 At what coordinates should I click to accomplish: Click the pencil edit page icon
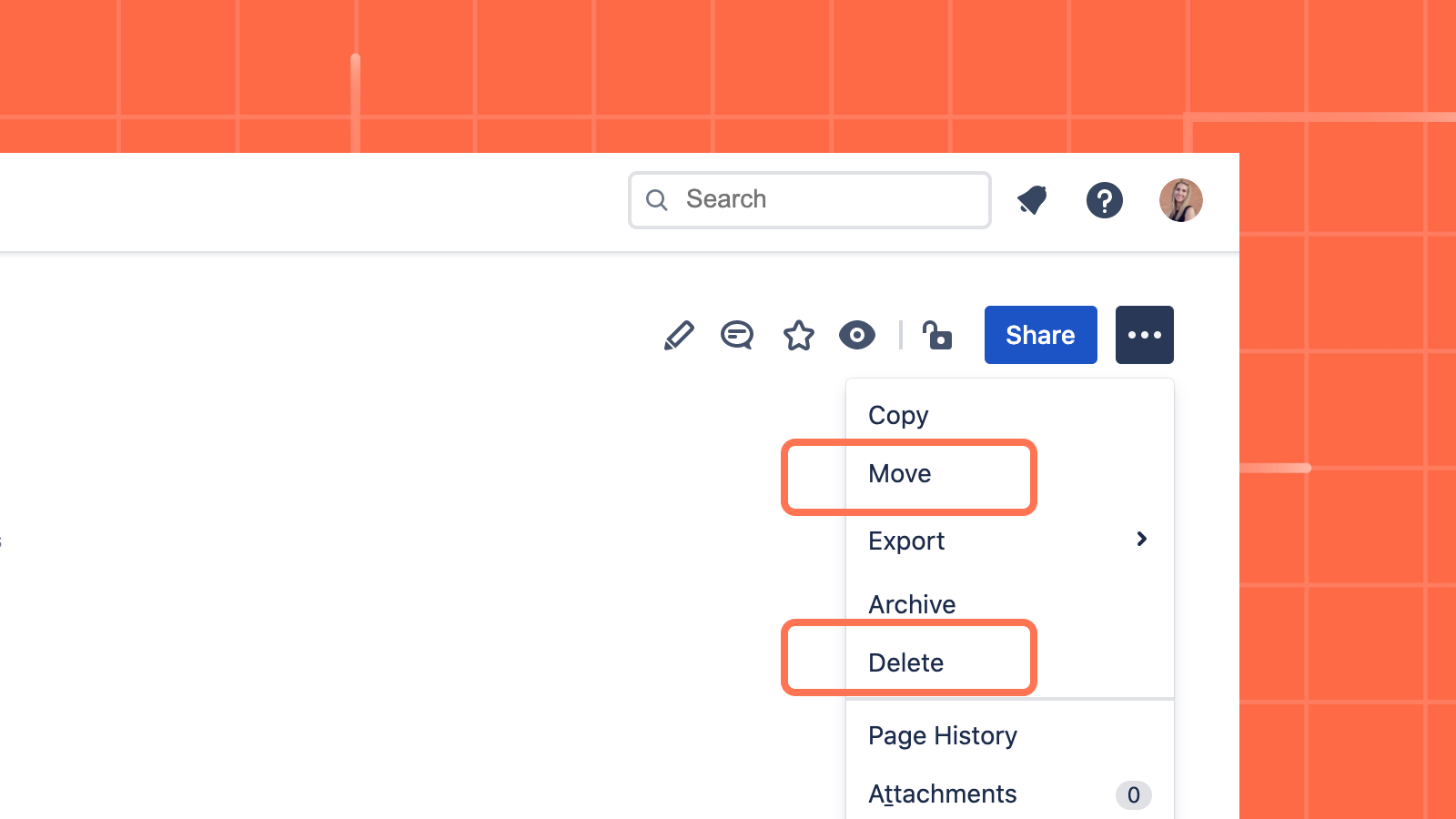(679, 335)
